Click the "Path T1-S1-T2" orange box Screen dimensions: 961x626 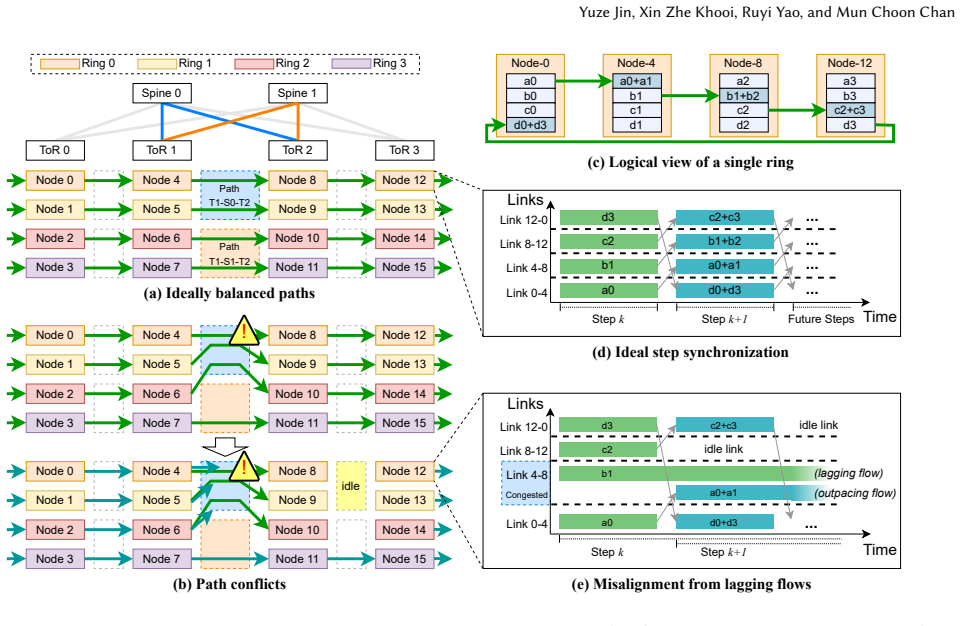(x=230, y=253)
